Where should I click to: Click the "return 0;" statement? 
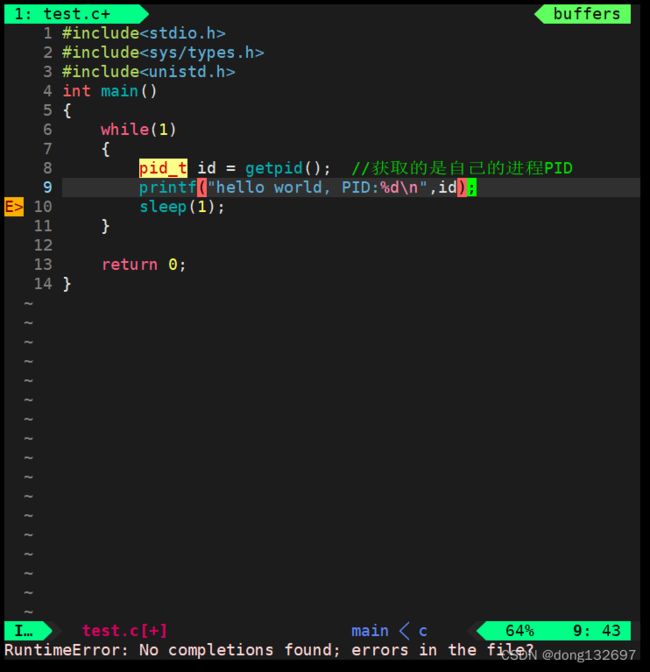[x=144, y=264]
